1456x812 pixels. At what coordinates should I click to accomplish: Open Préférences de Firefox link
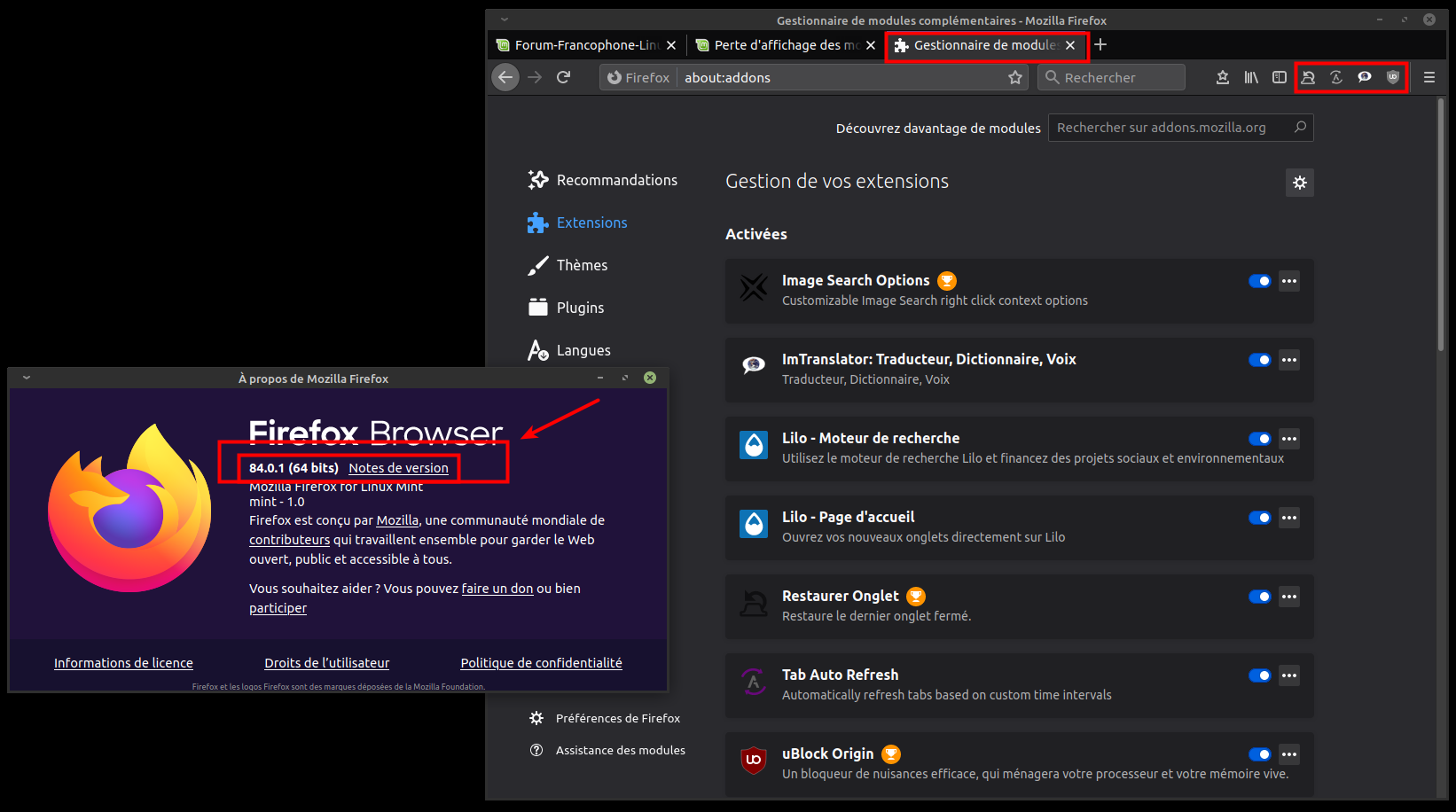605,718
